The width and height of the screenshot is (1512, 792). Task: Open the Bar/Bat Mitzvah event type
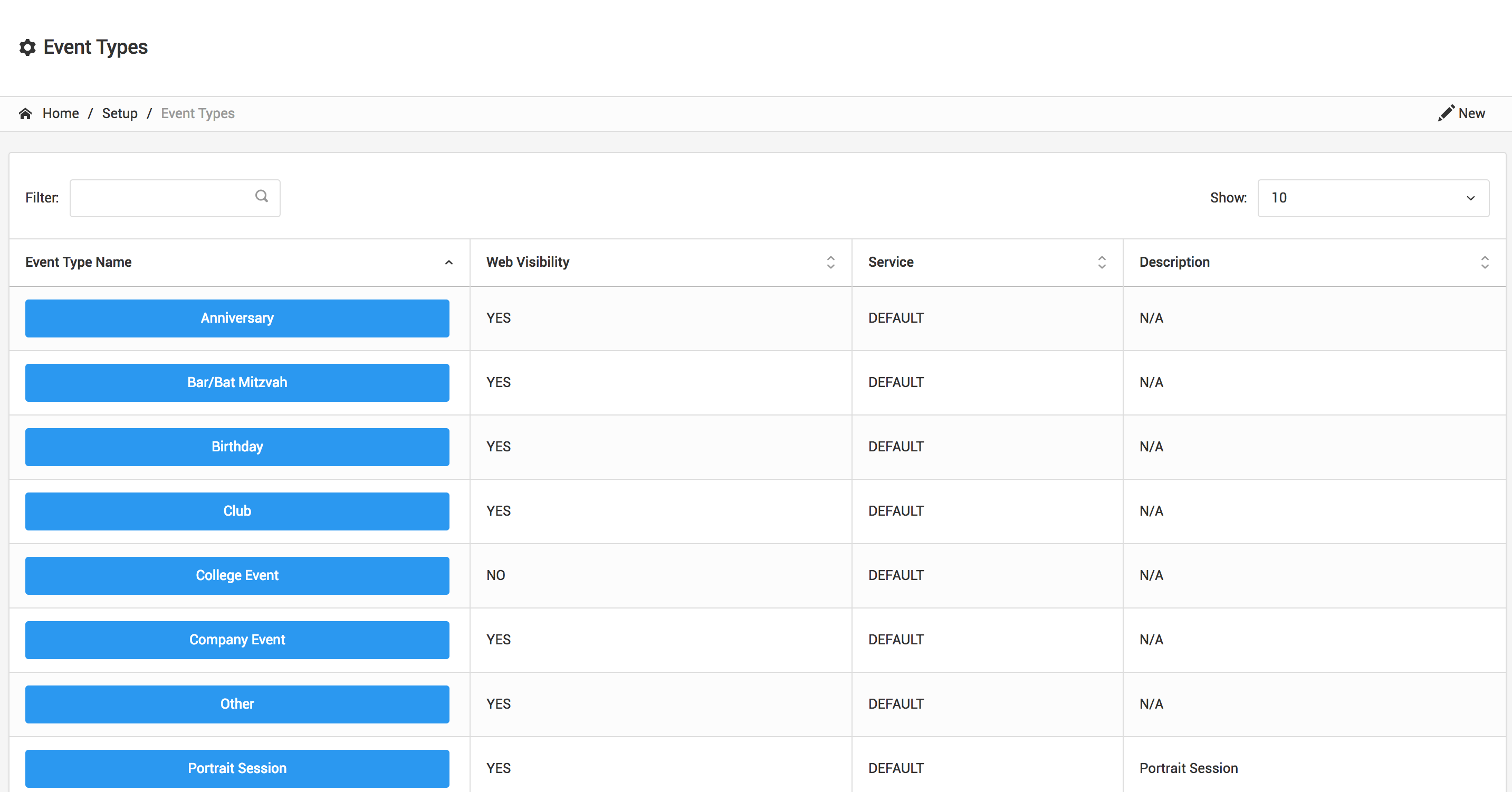pyautogui.click(x=237, y=382)
